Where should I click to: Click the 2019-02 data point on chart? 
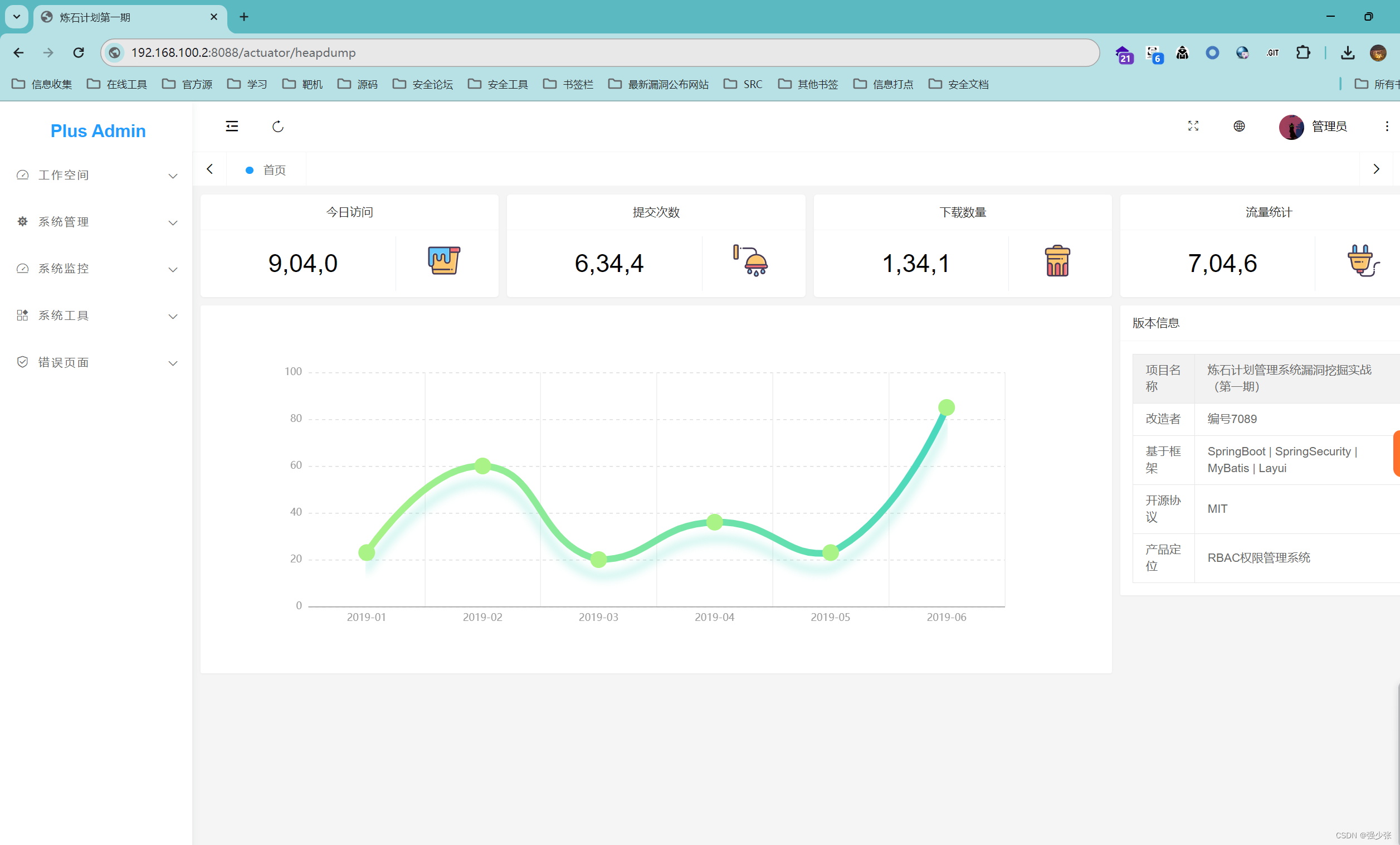[x=482, y=466]
